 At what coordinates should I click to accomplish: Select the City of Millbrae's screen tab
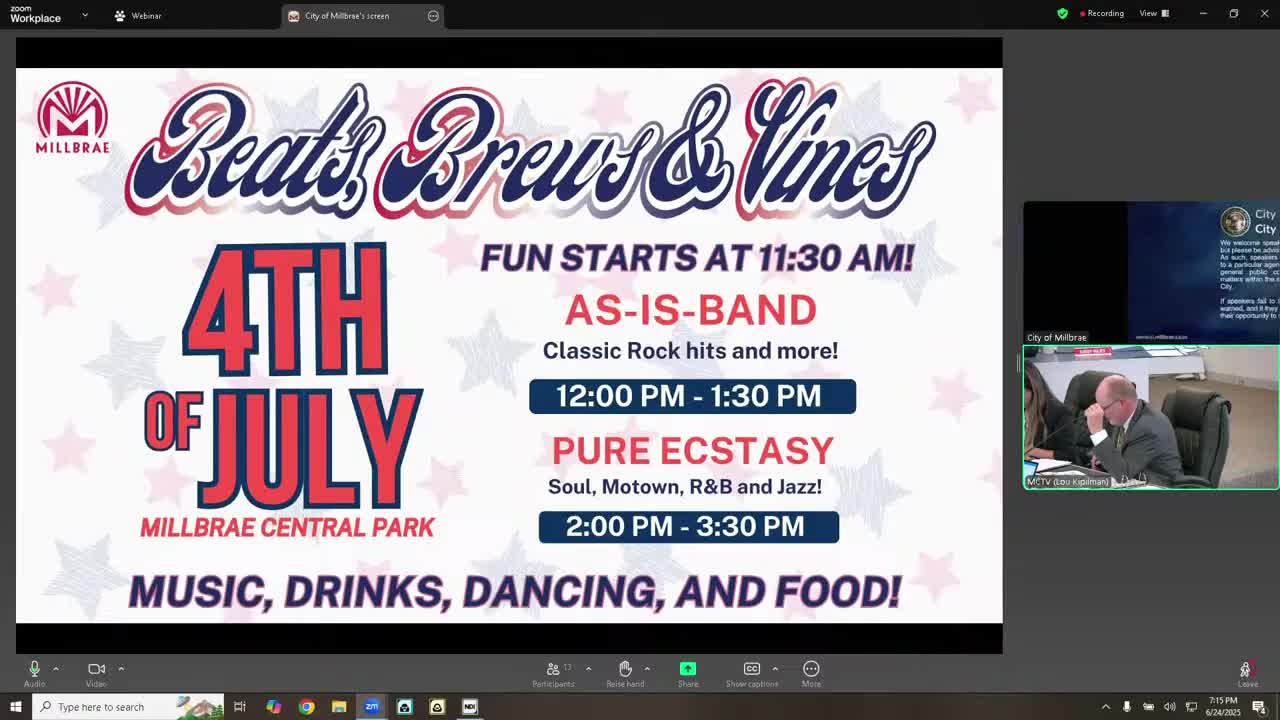click(363, 16)
